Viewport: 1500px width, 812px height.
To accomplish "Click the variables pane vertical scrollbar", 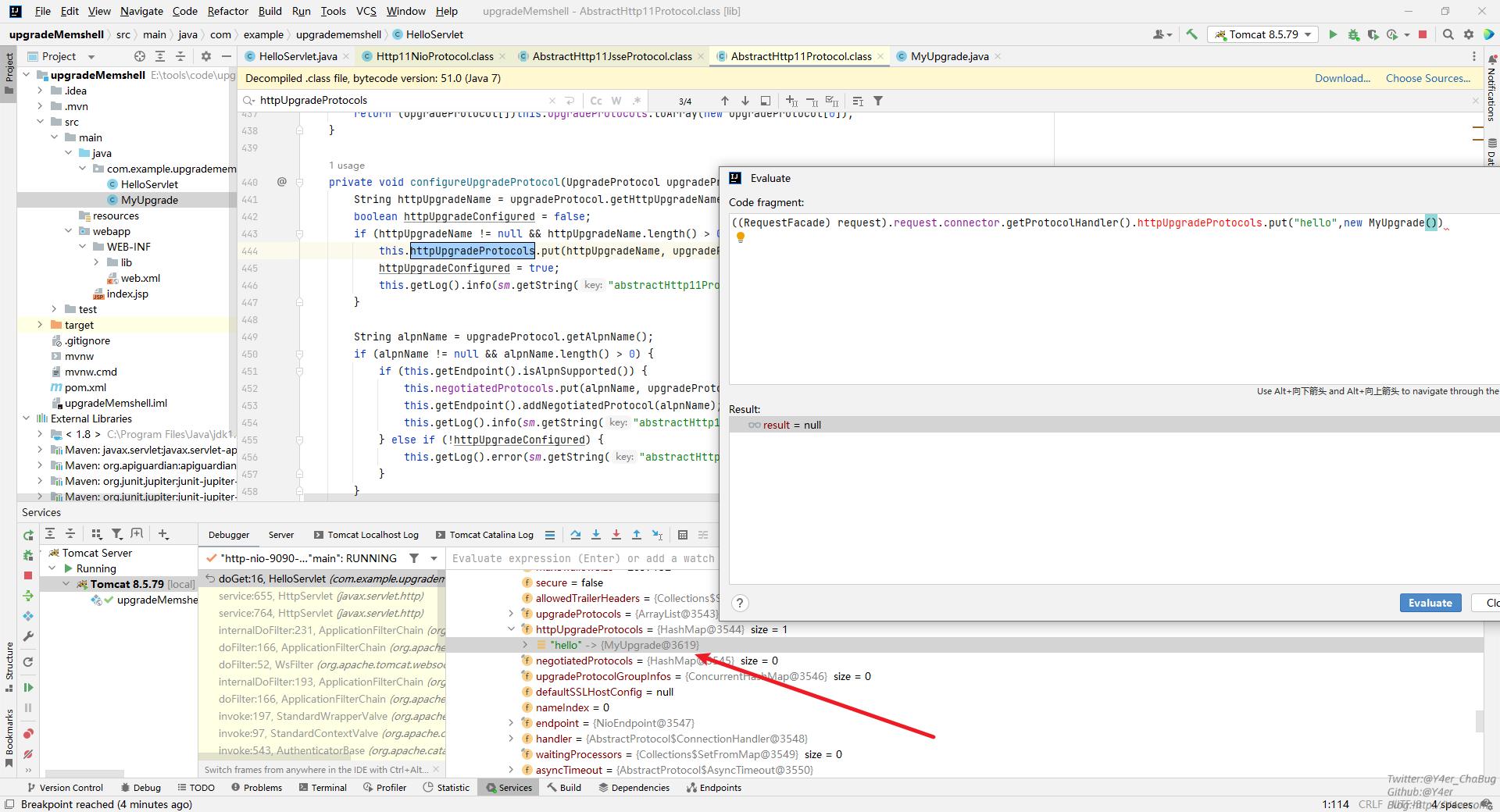I will click(x=1479, y=721).
